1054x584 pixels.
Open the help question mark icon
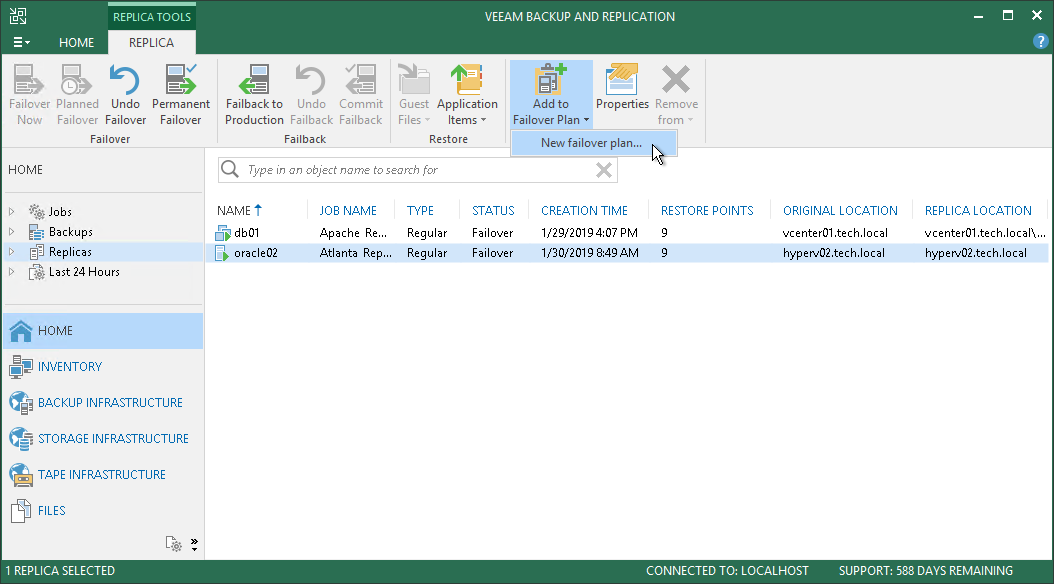1040,42
